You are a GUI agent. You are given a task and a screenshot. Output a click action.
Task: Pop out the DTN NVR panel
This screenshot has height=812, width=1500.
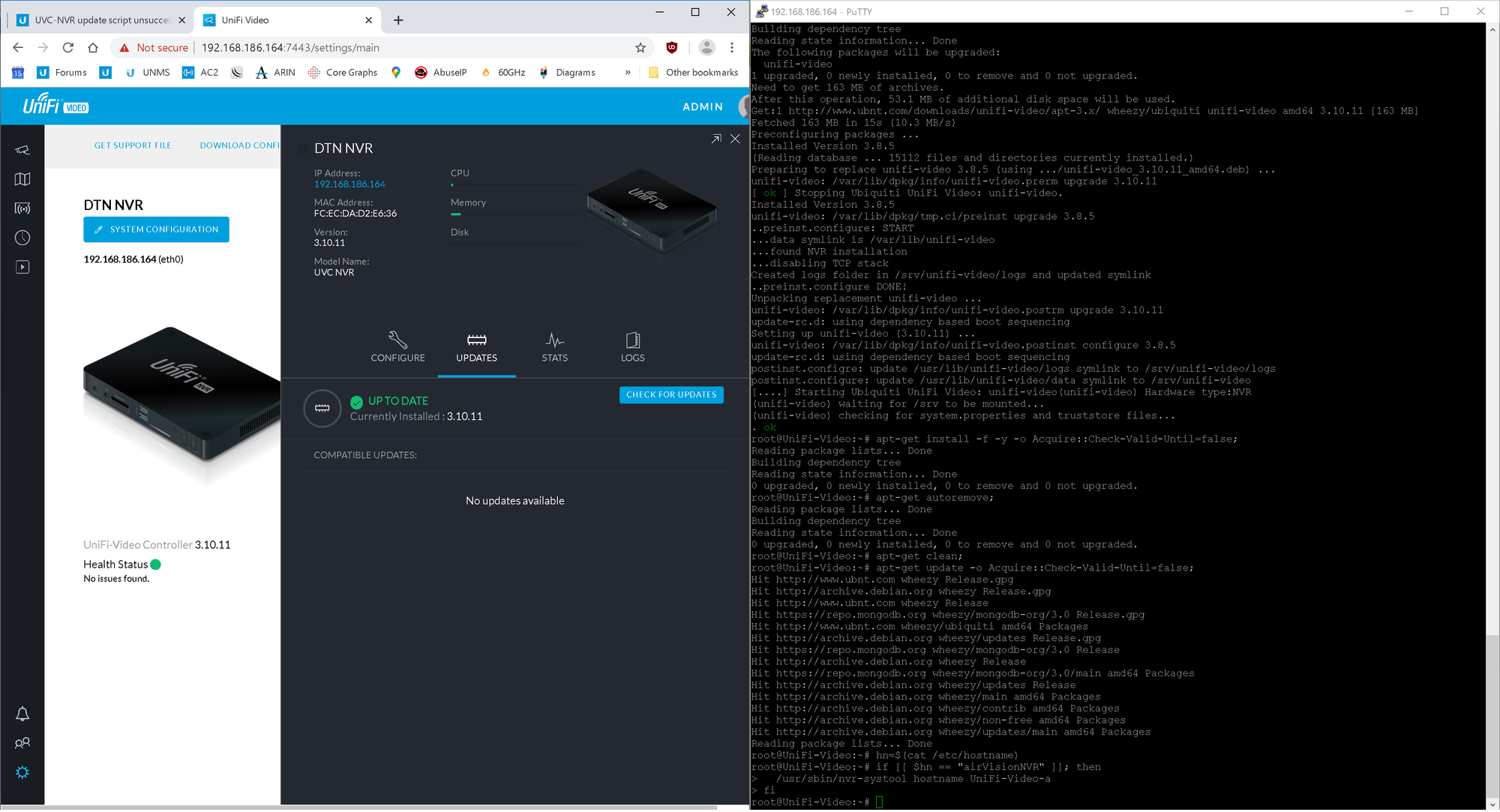click(716, 139)
